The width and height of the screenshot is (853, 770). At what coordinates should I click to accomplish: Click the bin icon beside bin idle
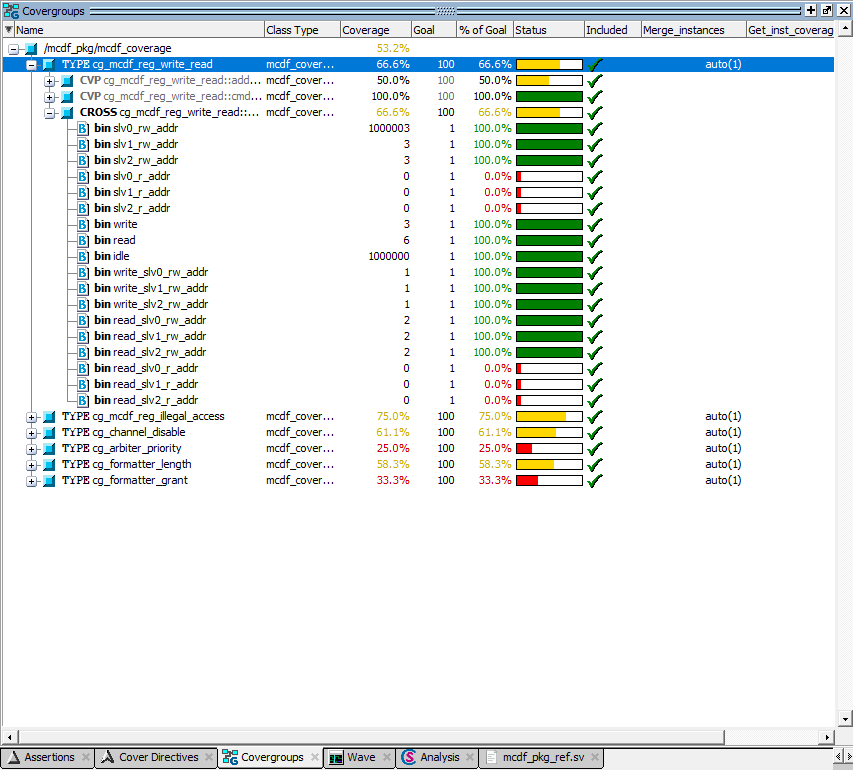[x=82, y=256]
